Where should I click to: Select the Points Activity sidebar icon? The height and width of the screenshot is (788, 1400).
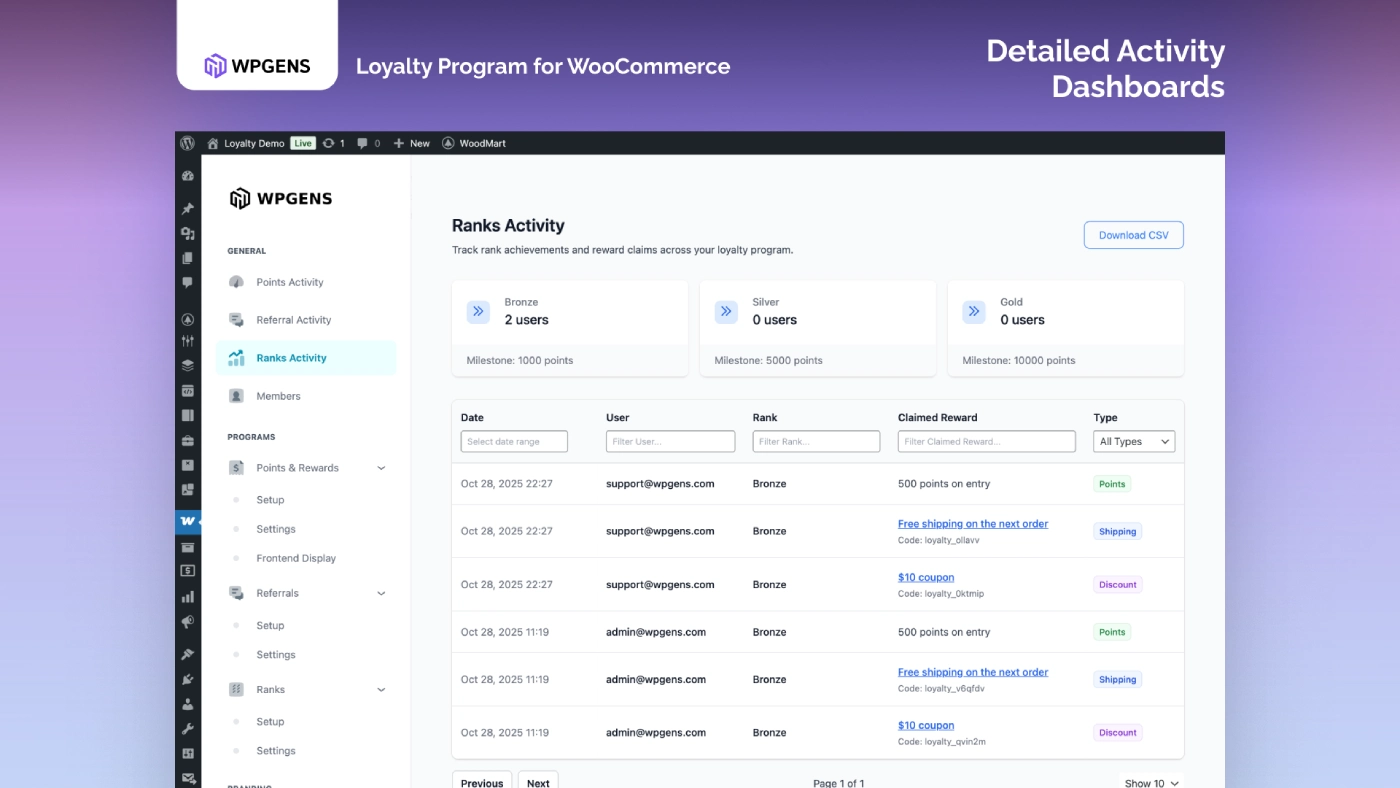236,282
